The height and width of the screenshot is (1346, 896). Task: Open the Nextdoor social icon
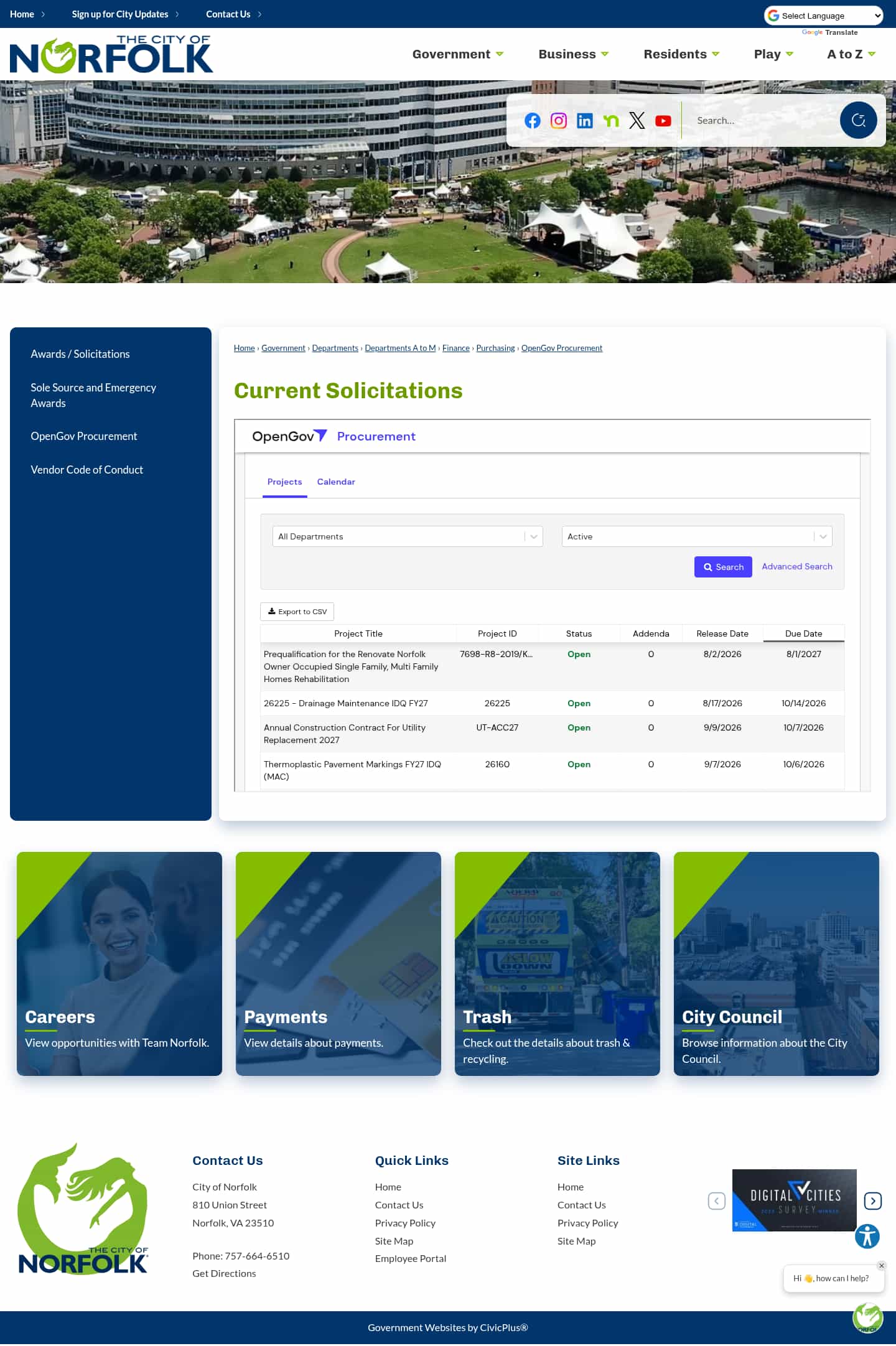tap(611, 121)
